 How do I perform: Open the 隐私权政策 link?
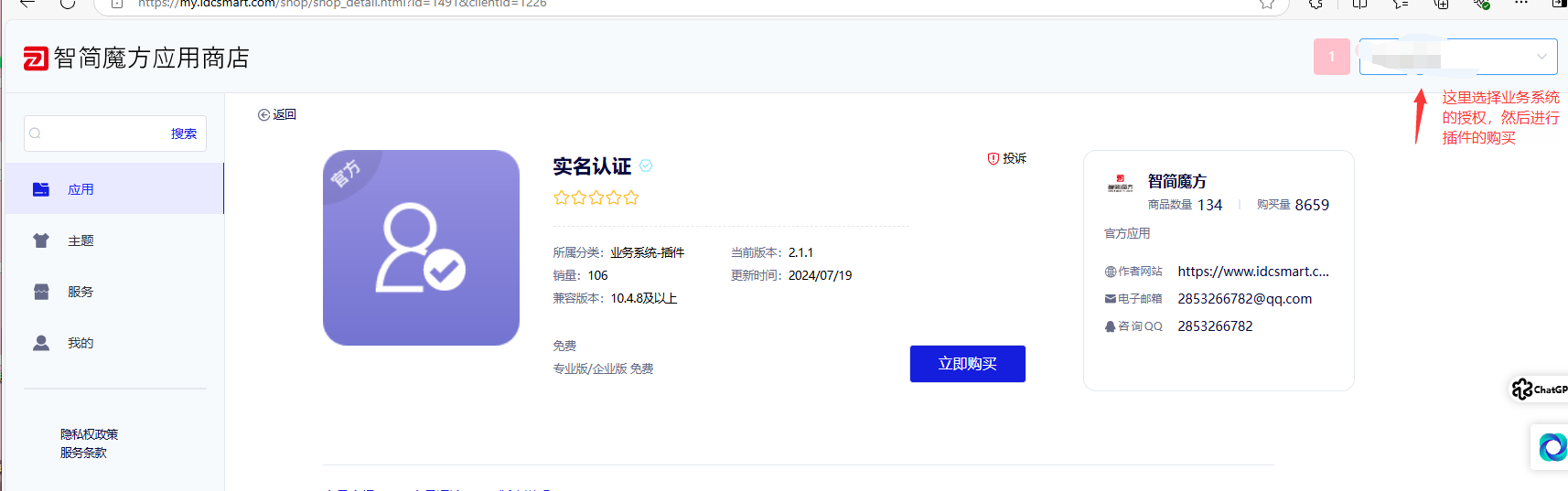coord(89,434)
